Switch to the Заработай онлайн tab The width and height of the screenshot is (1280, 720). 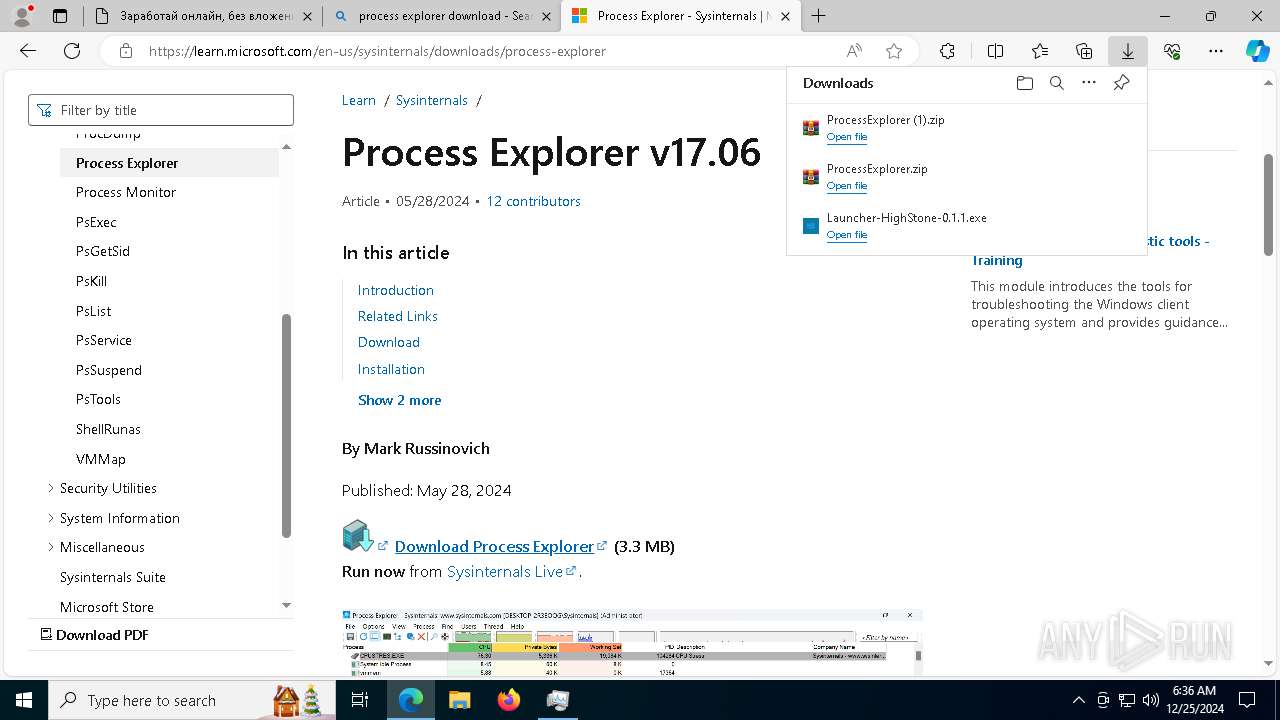pyautogui.click(x=201, y=16)
